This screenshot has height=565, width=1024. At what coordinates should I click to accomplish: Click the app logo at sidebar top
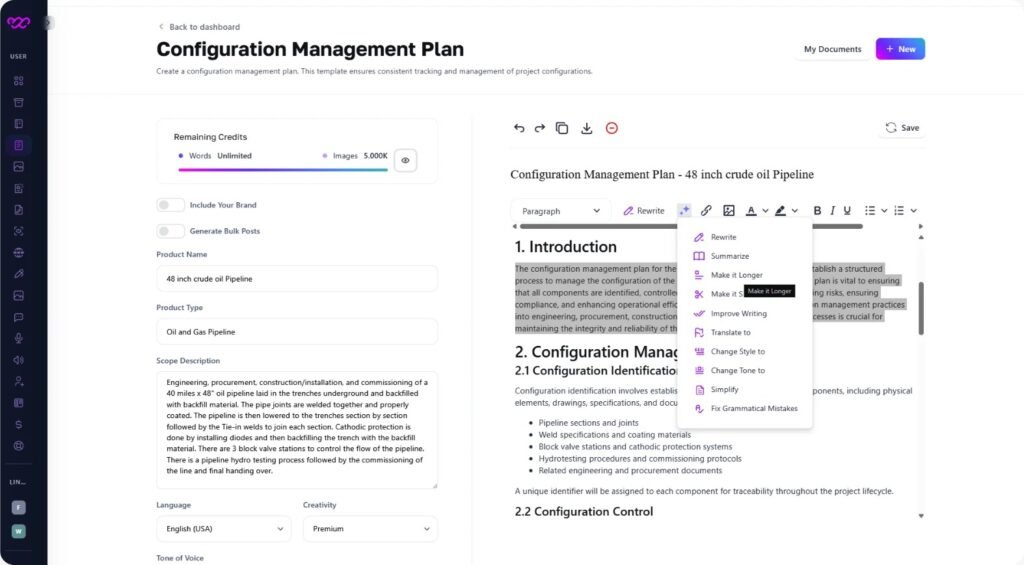pos(18,23)
